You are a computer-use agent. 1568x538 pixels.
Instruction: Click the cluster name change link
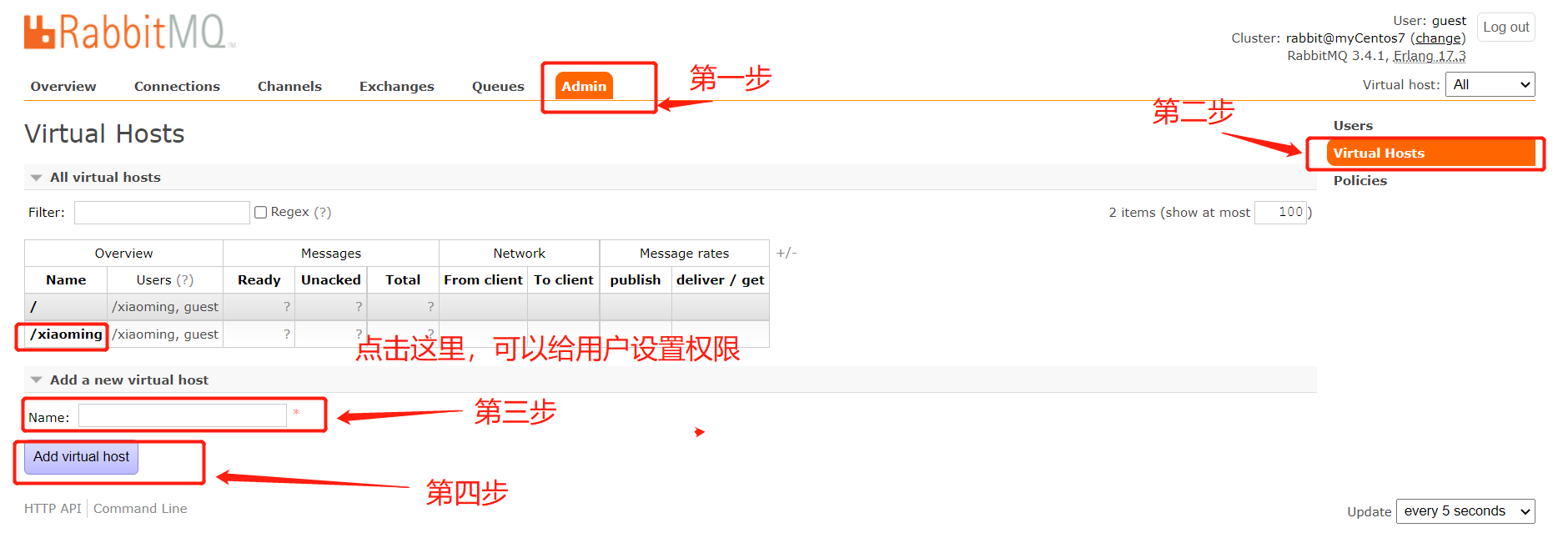click(x=1438, y=38)
